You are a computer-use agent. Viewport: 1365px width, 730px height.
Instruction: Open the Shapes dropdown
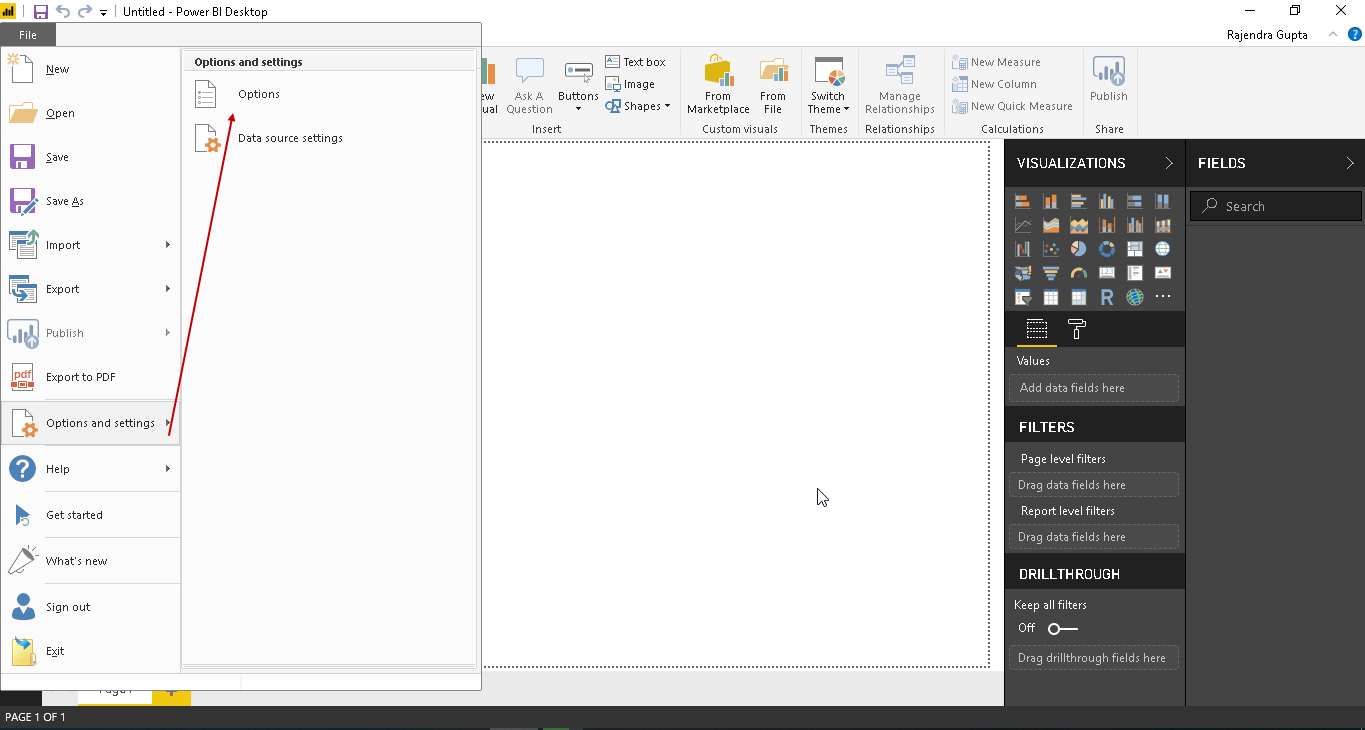639,106
